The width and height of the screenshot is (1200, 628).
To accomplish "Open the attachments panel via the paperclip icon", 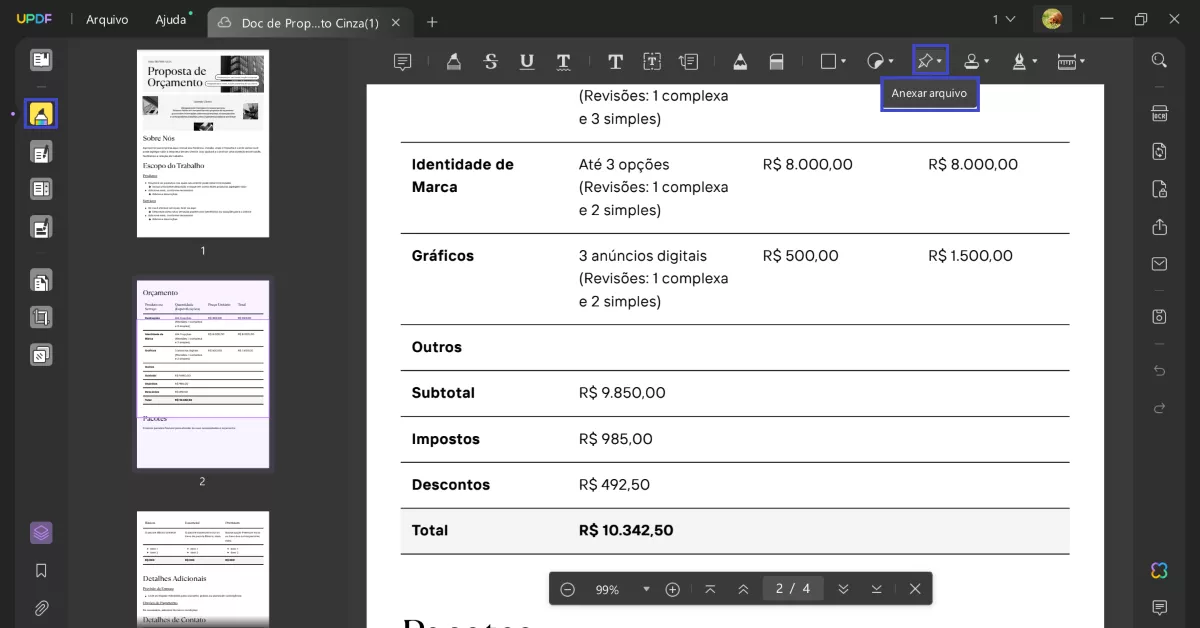I will [40, 607].
